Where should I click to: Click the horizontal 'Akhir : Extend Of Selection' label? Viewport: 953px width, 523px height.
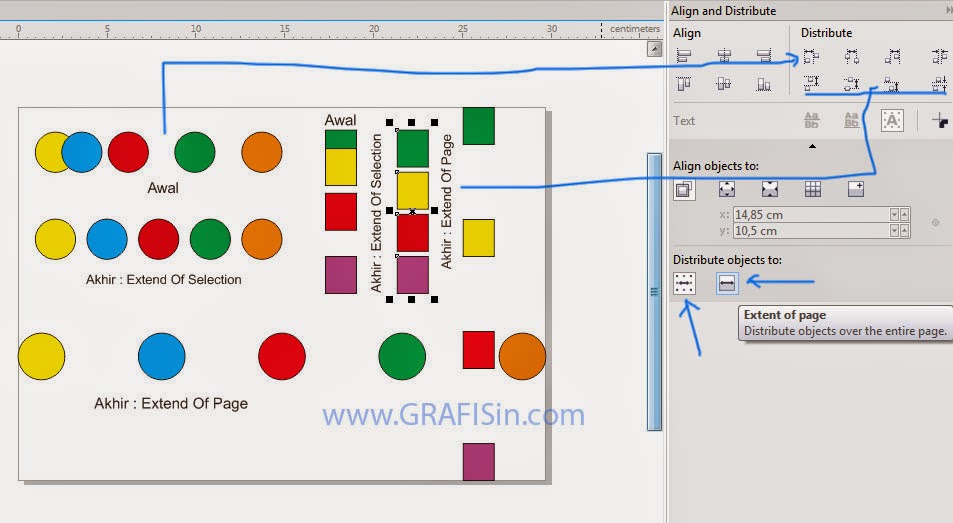163,279
